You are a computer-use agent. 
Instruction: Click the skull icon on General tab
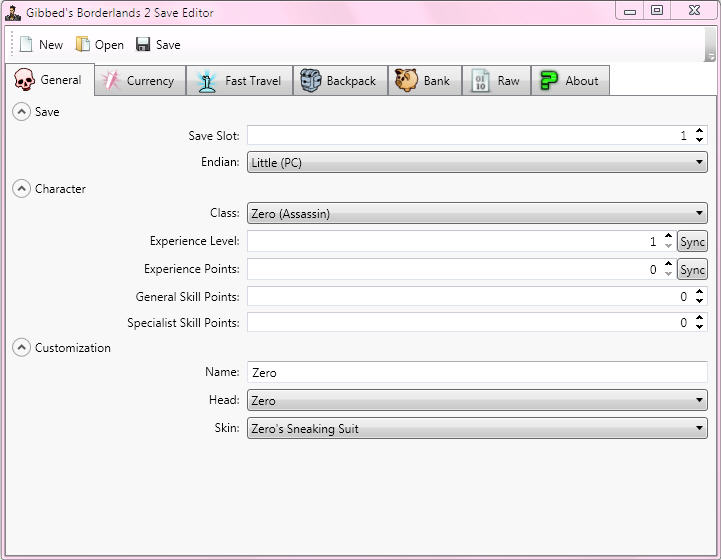(x=24, y=80)
